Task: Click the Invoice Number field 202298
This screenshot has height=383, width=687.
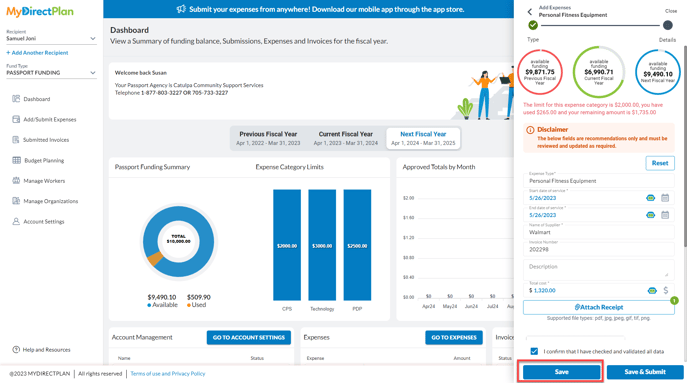Action: tap(598, 248)
